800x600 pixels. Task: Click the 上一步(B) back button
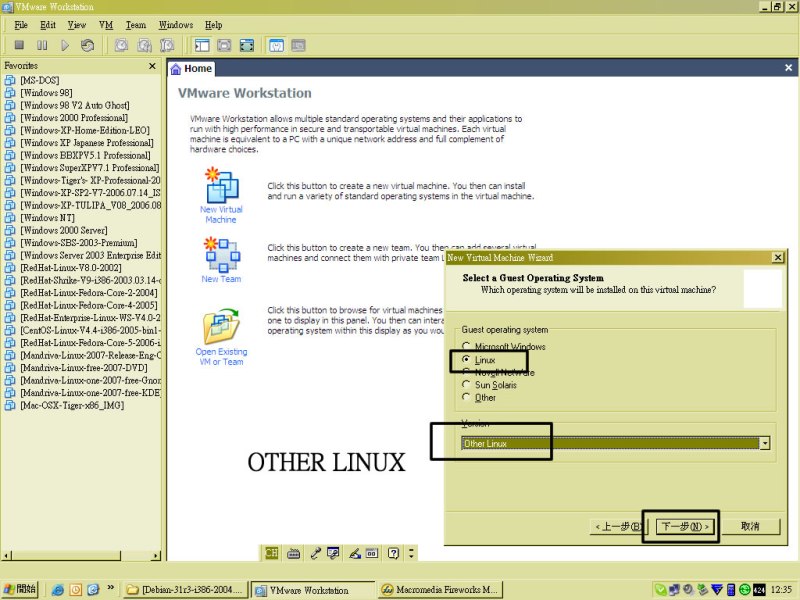[617, 526]
